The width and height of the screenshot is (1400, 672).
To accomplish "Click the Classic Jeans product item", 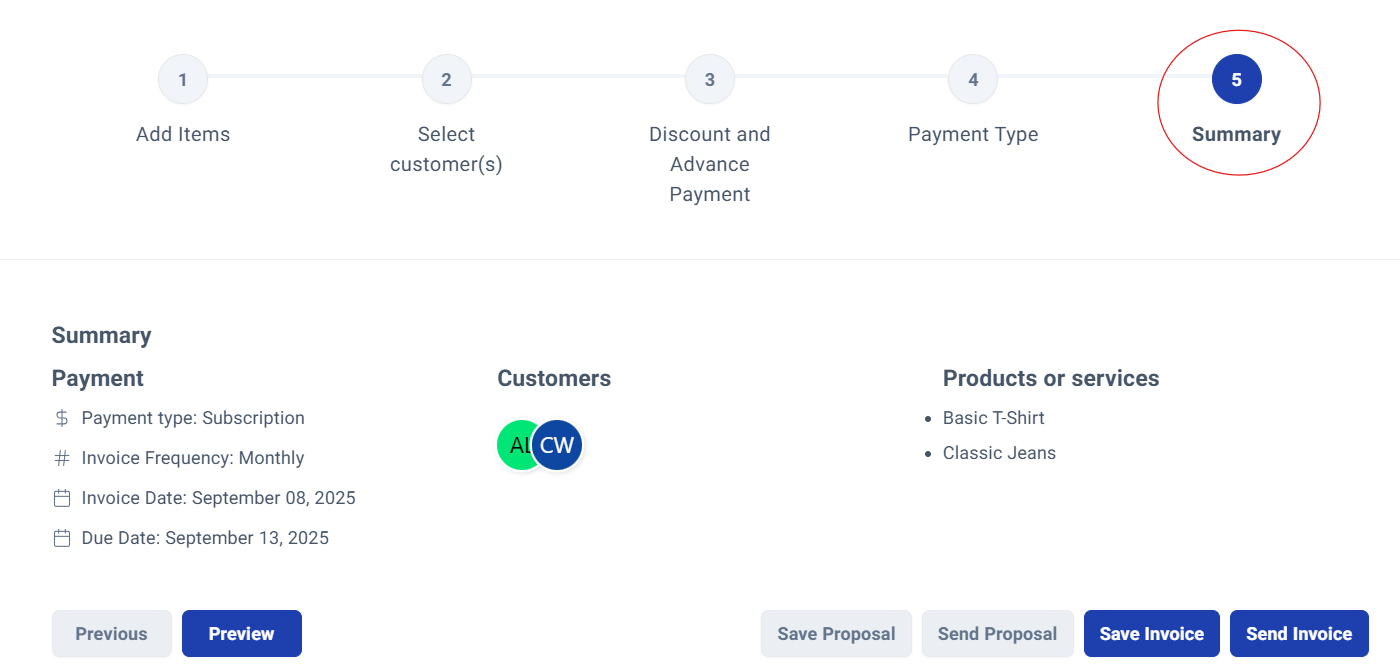I will point(999,453).
